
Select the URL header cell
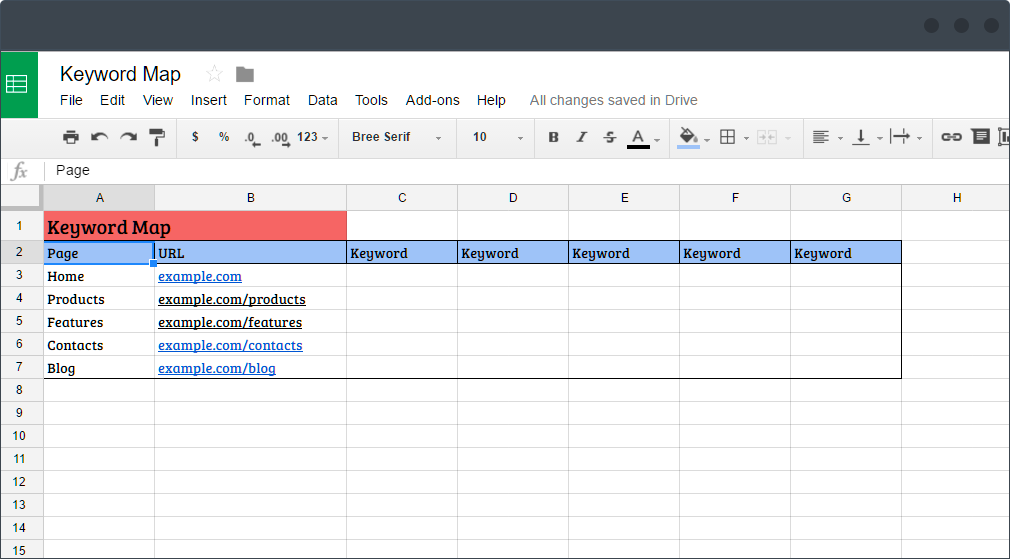pyautogui.click(x=251, y=253)
